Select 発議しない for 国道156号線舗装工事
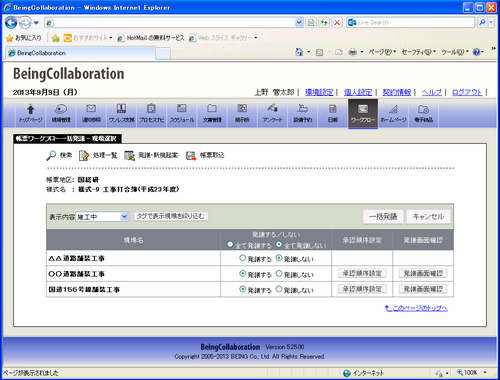500x380 pixels. click(x=279, y=289)
